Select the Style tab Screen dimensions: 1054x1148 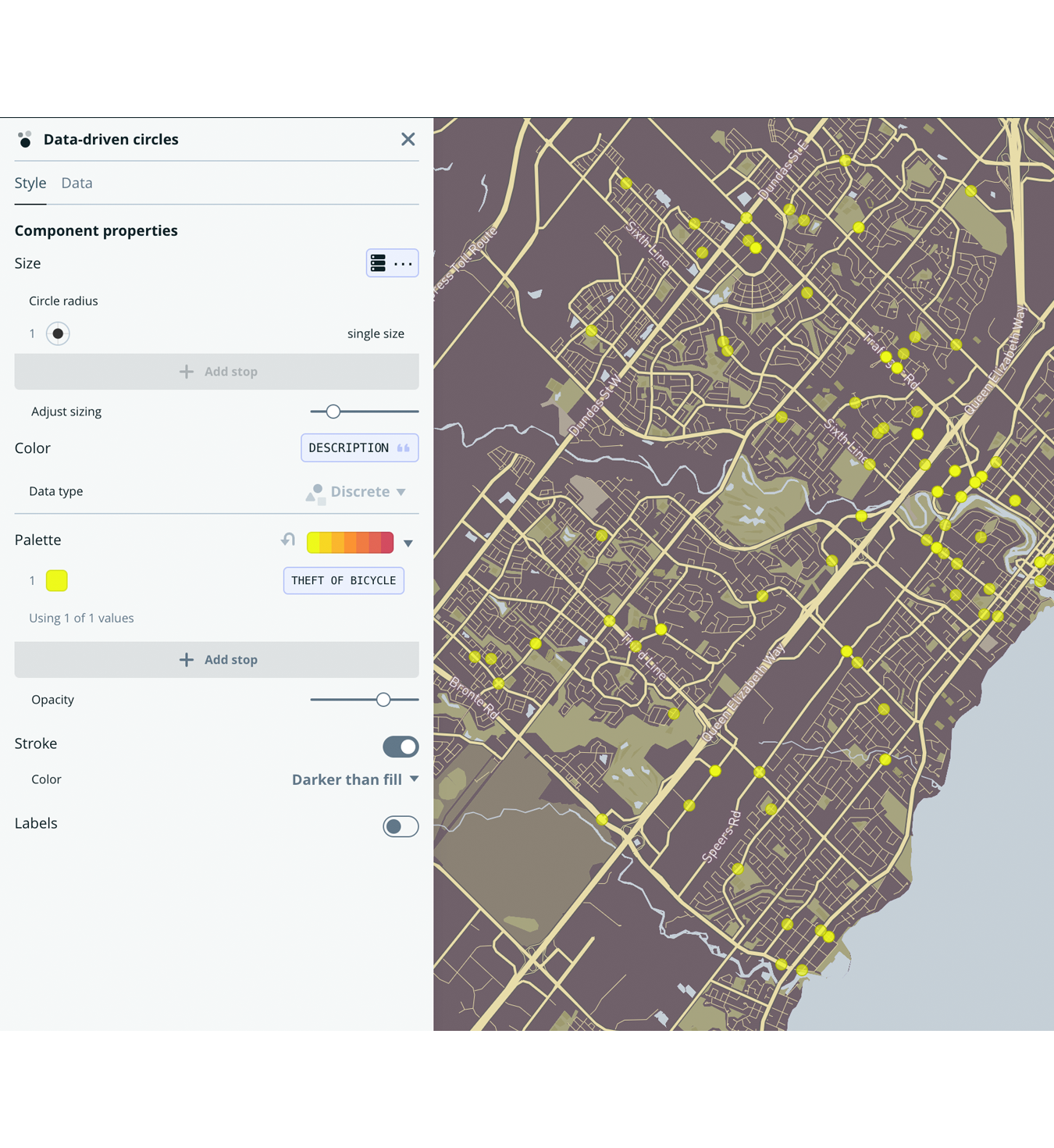pos(30,183)
